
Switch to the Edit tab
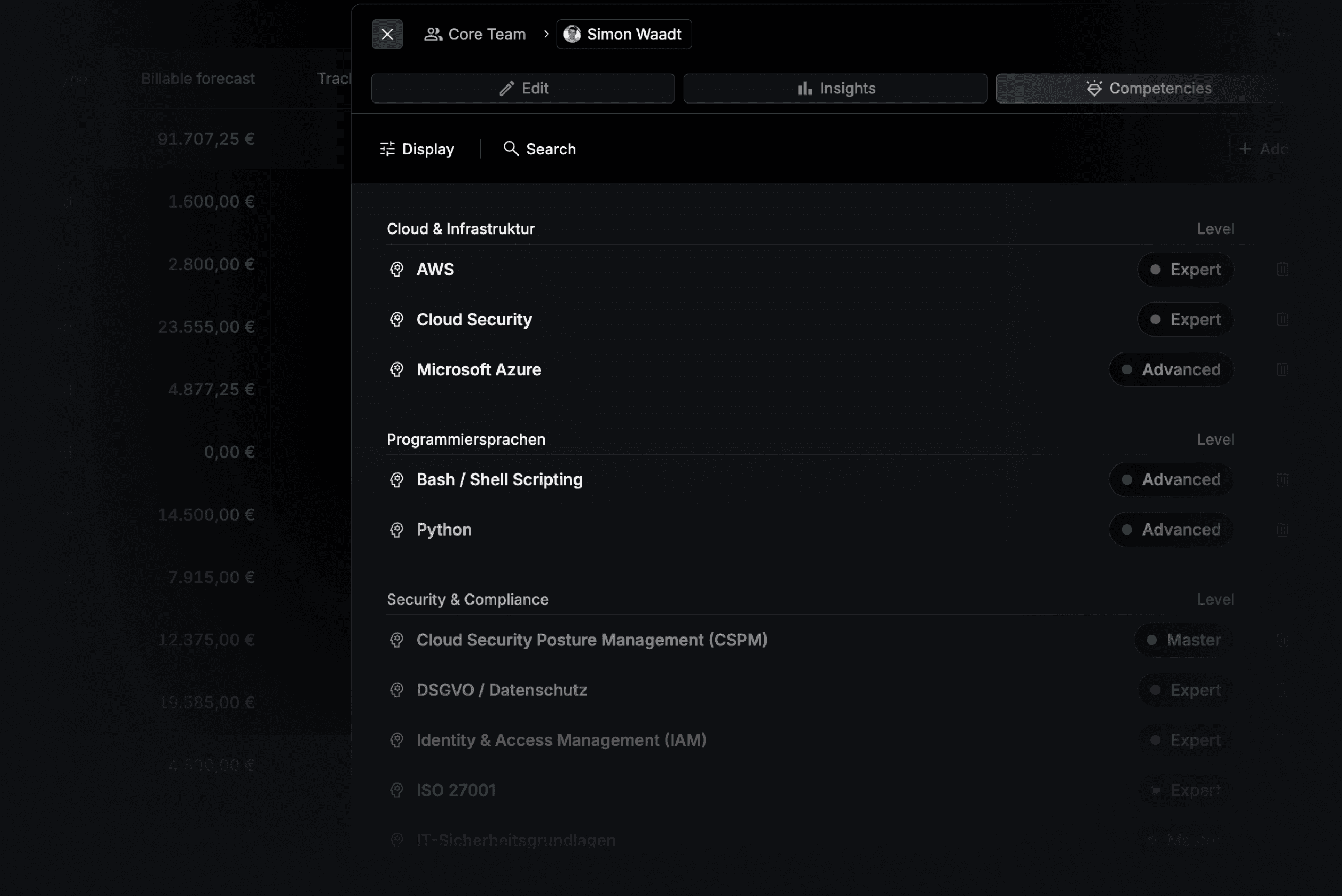[x=523, y=89]
